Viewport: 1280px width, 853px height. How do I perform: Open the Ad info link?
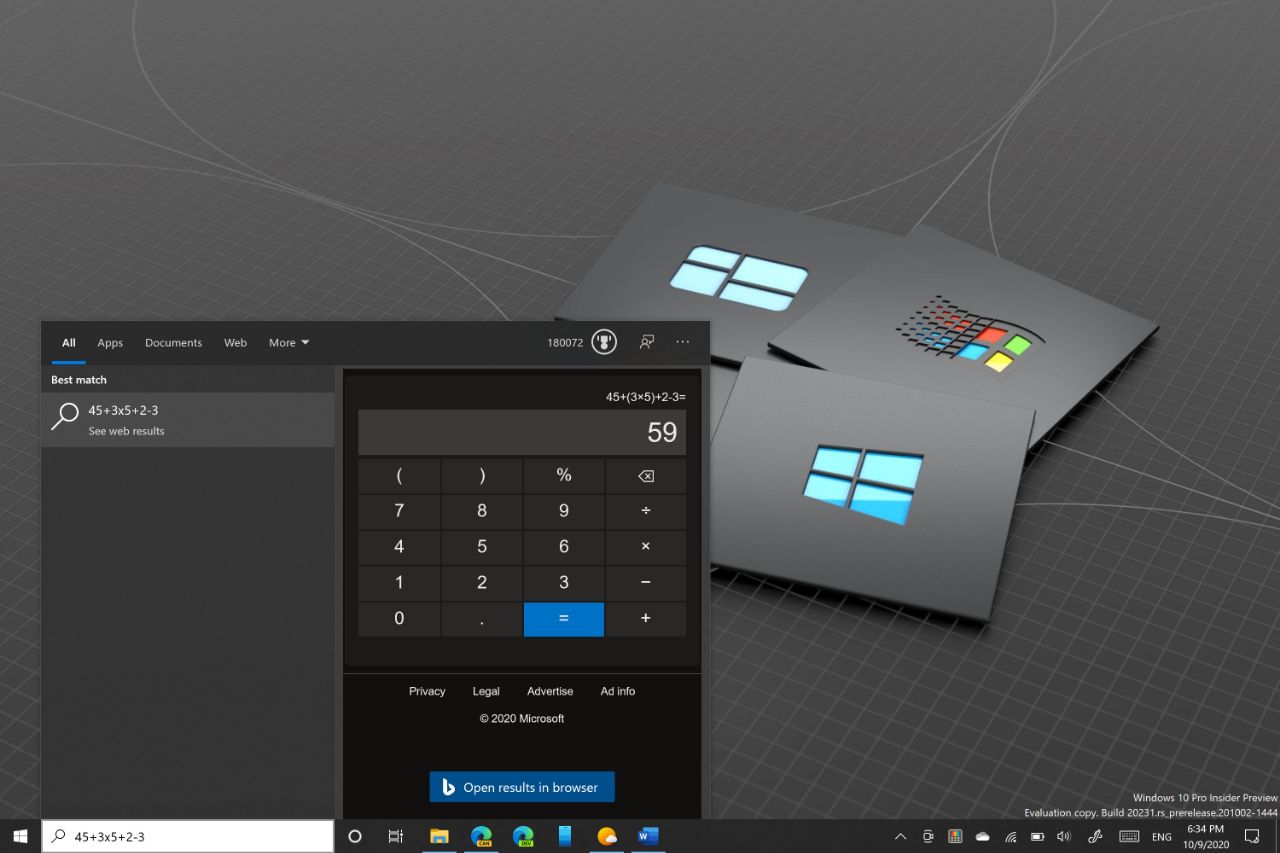(618, 691)
